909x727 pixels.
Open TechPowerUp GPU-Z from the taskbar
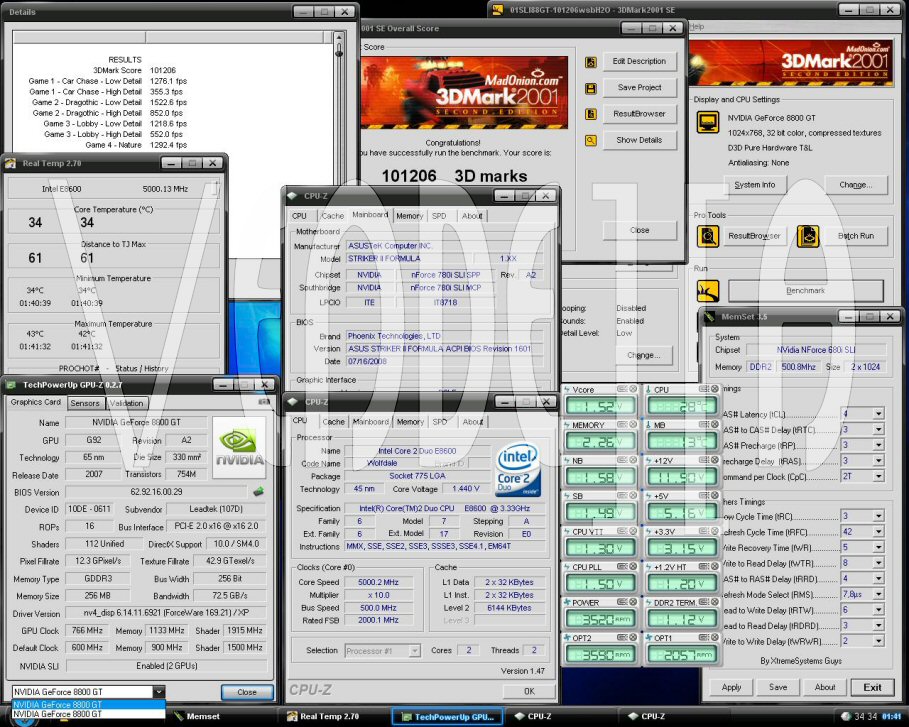coord(447,717)
